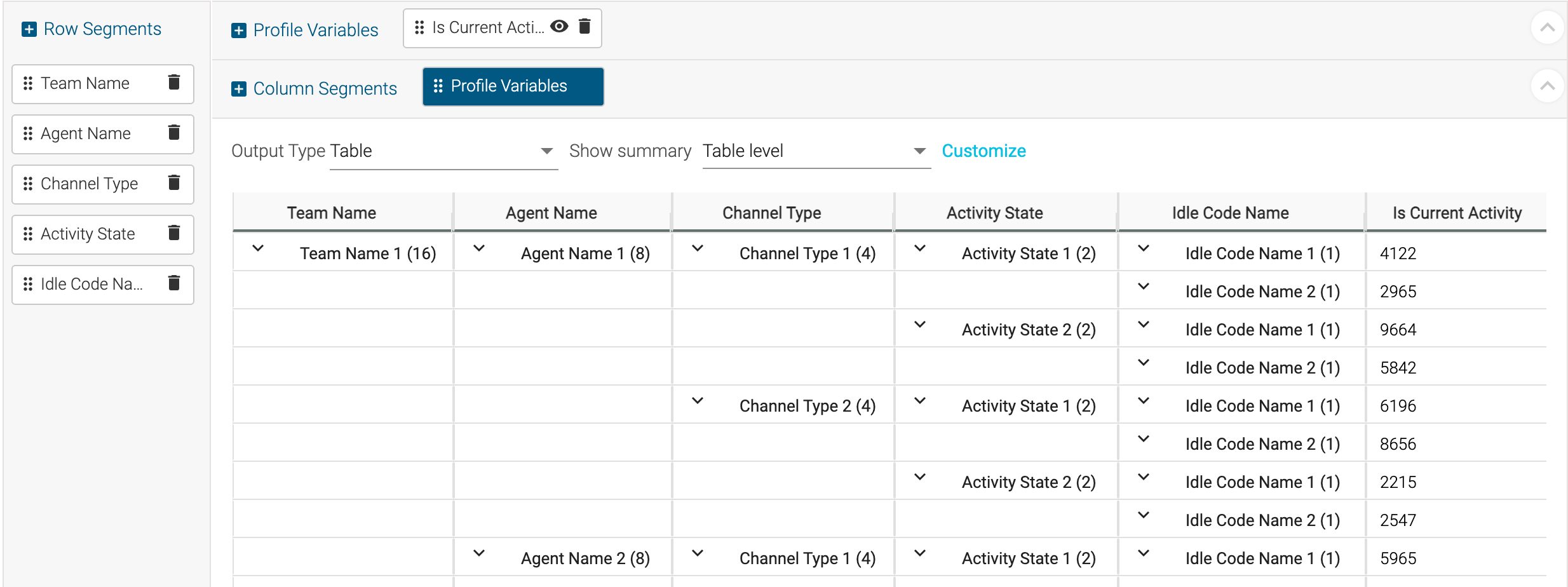Open the Customize panel

(x=983, y=151)
